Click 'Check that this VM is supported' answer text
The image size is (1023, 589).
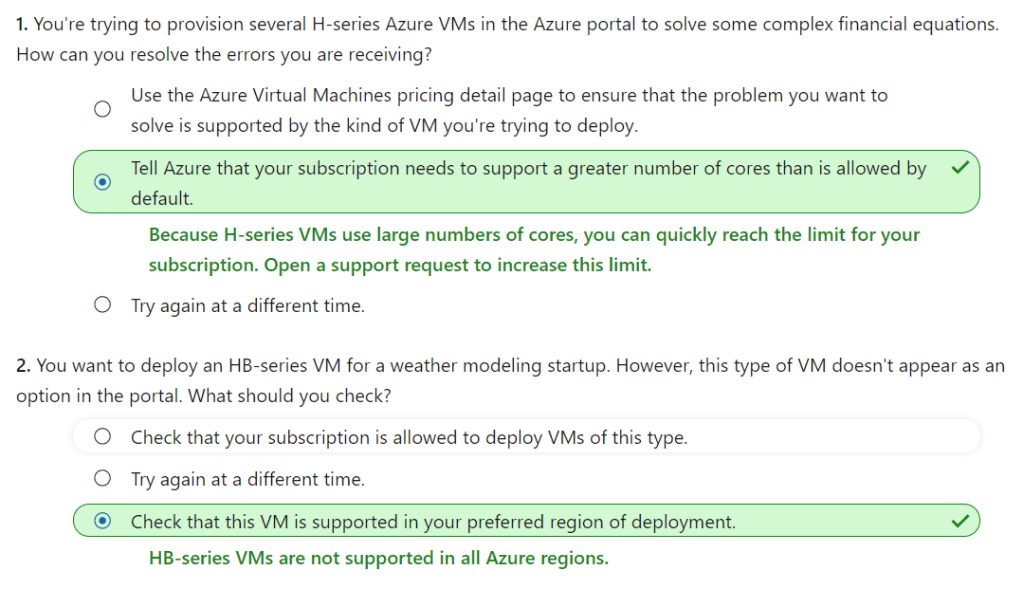[x=432, y=522]
